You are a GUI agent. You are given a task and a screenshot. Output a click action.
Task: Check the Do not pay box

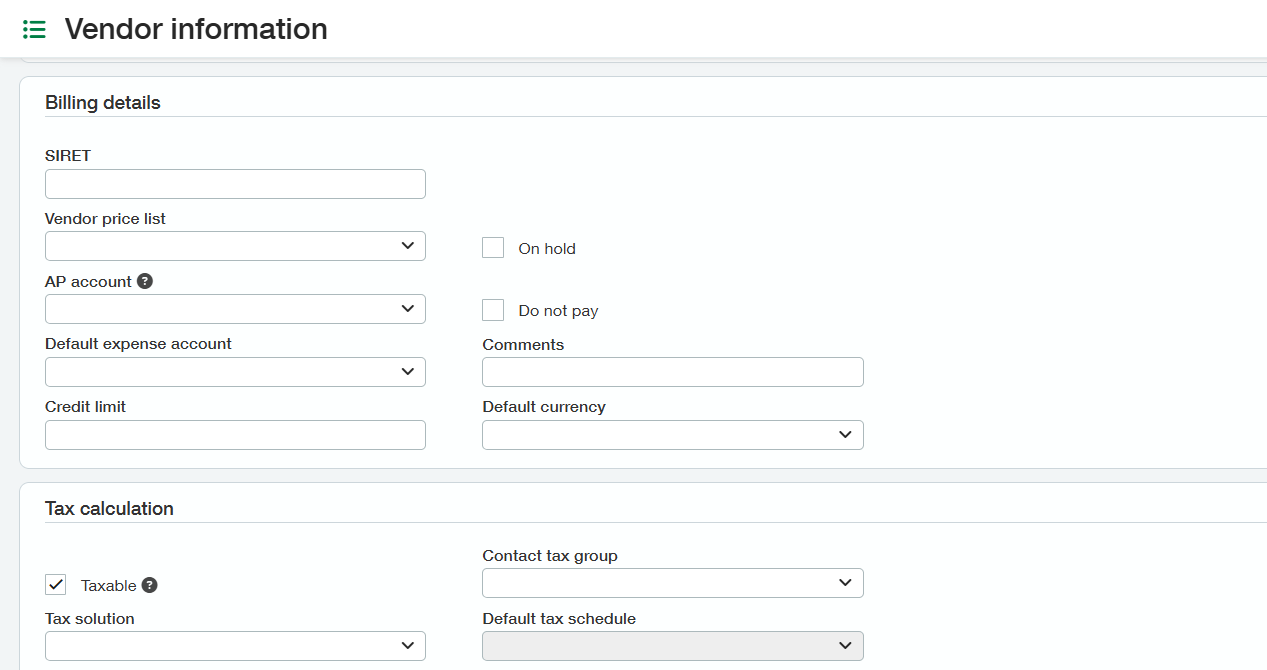pos(493,310)
